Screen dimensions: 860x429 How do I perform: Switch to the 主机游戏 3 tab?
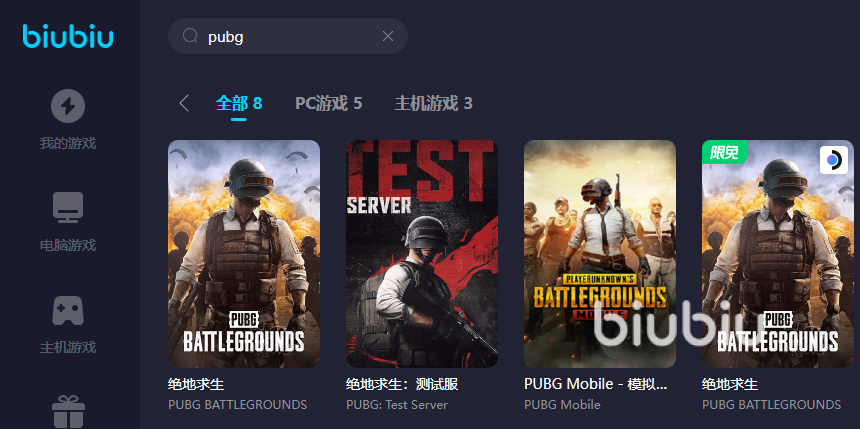pos(433,103)
